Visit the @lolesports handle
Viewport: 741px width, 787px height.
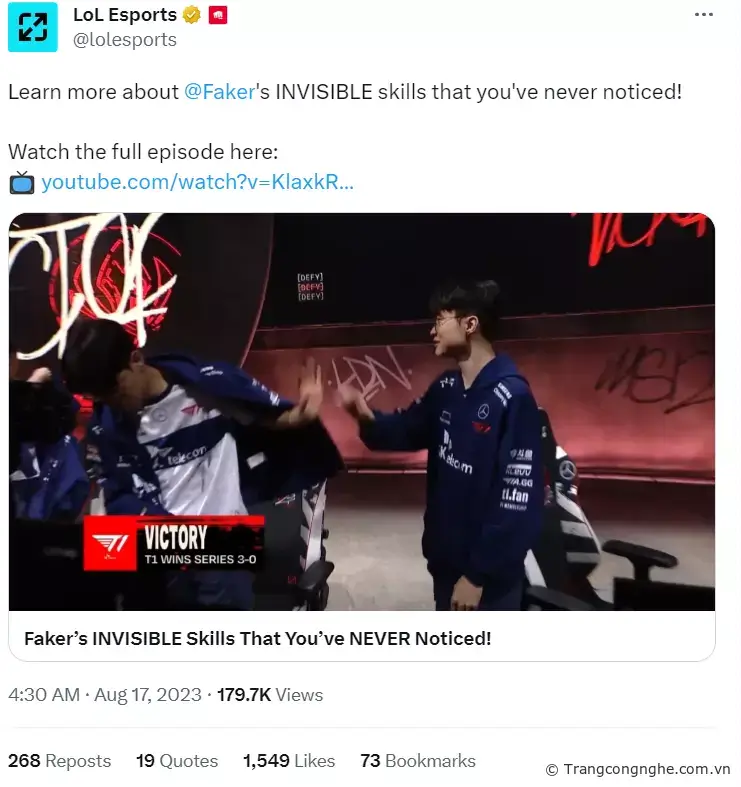click(x=125, y=40)
